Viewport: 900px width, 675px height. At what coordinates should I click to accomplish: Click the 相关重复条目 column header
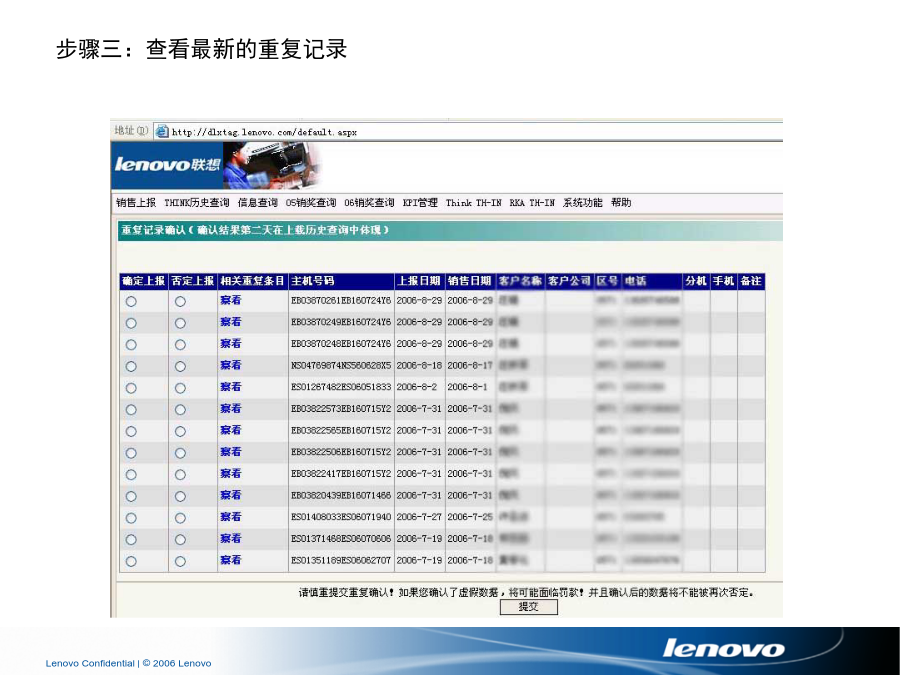[253, 281]
